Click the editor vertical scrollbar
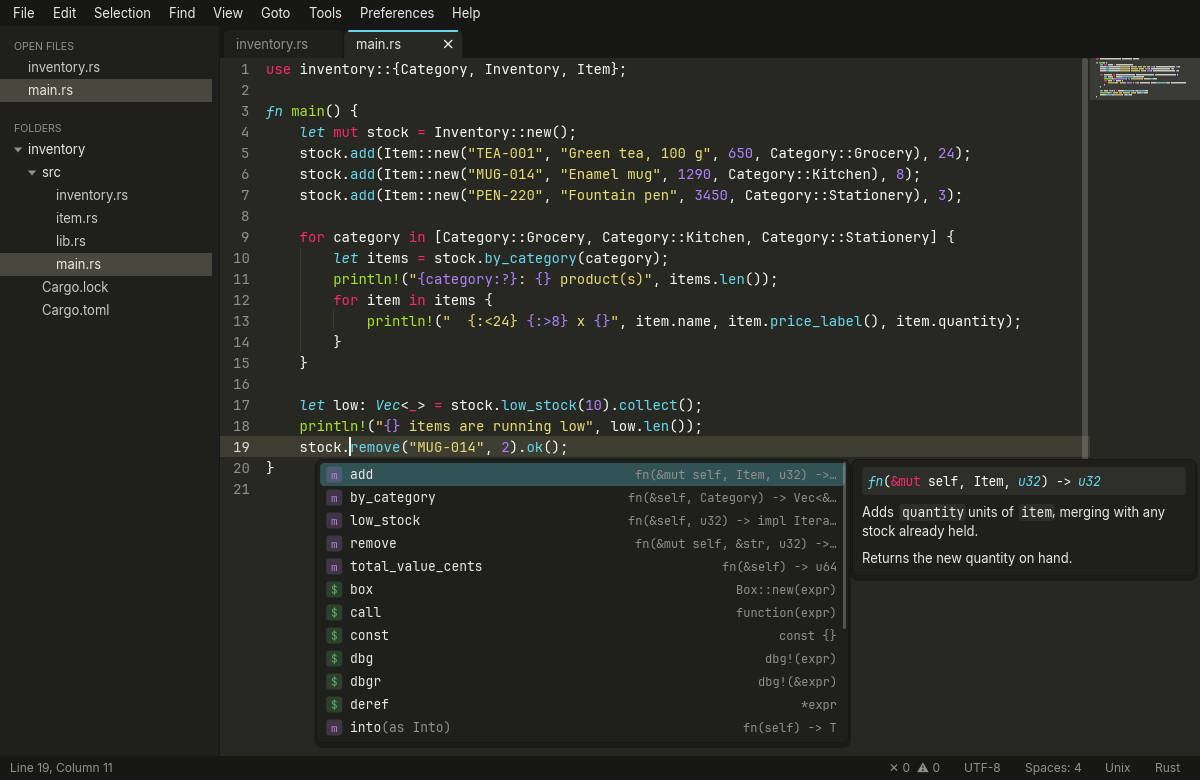Image resolution: width=1200 pixels, height=780 pixels. pos(1085,258)
